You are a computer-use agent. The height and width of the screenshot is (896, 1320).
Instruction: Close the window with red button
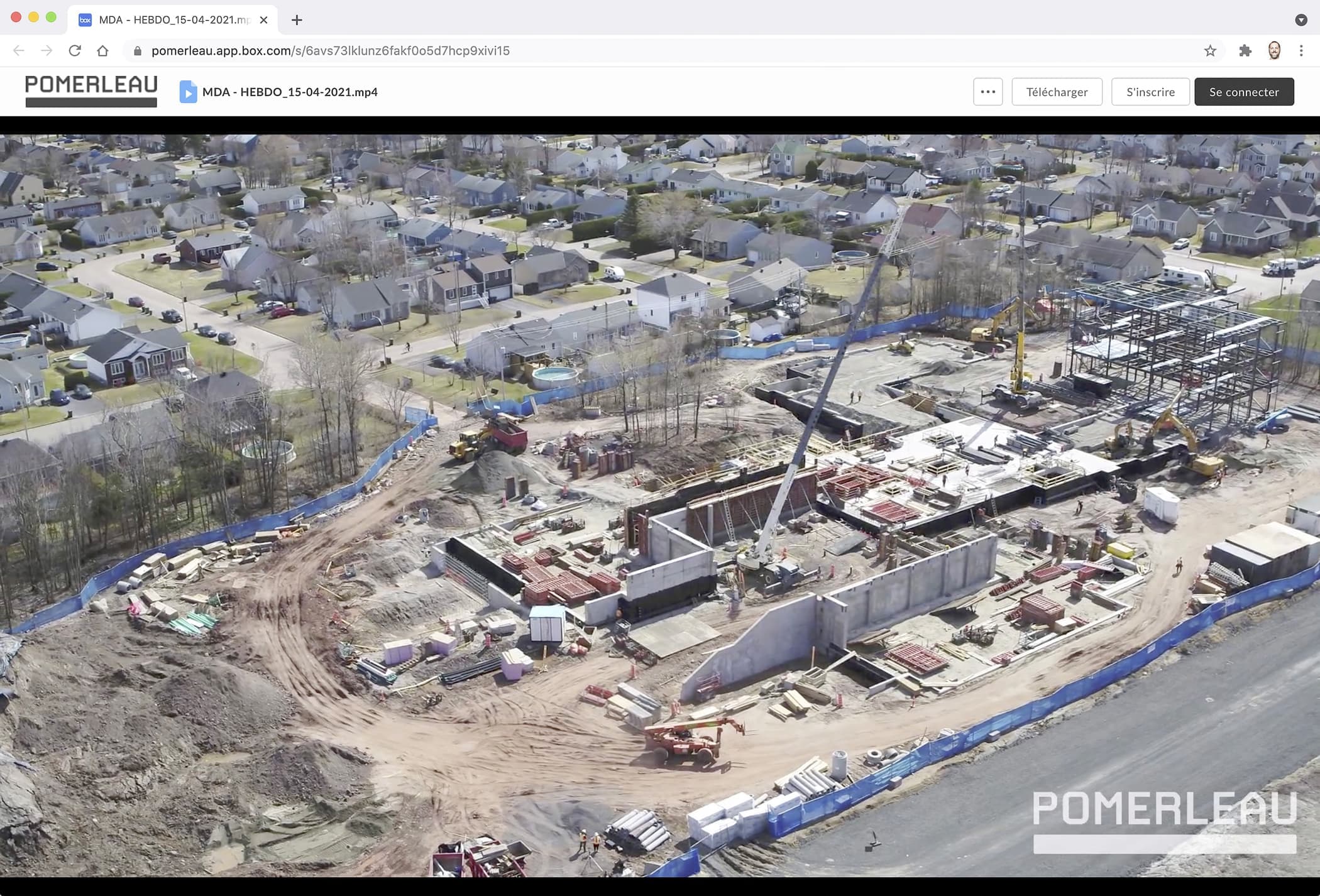point(16,18)
